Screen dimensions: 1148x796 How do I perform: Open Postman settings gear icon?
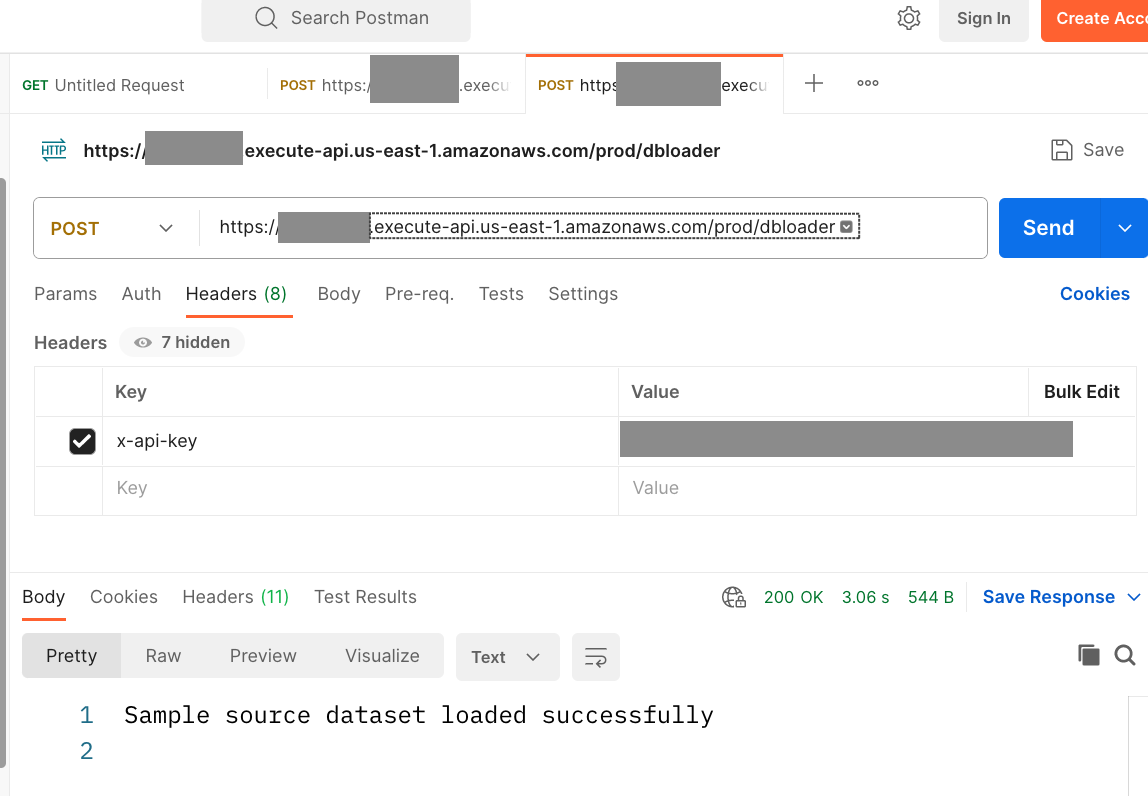pos(909,18)
